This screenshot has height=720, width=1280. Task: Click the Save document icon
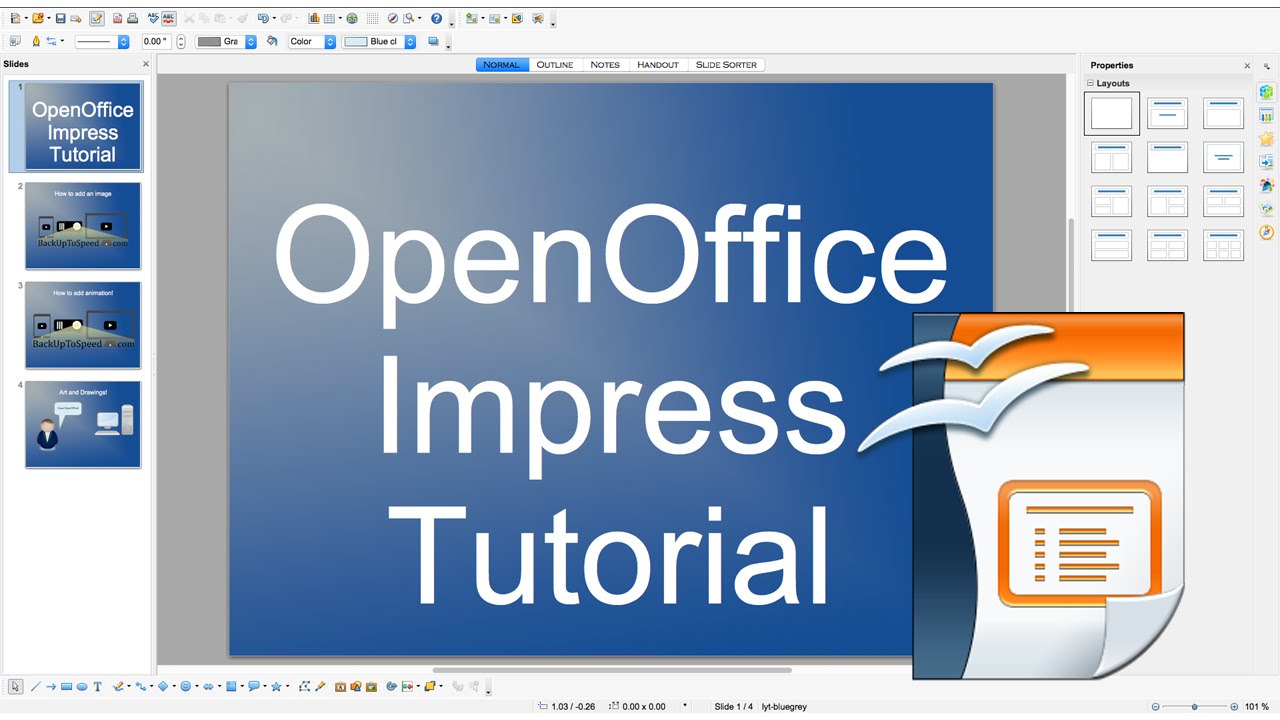coord(60,19)
